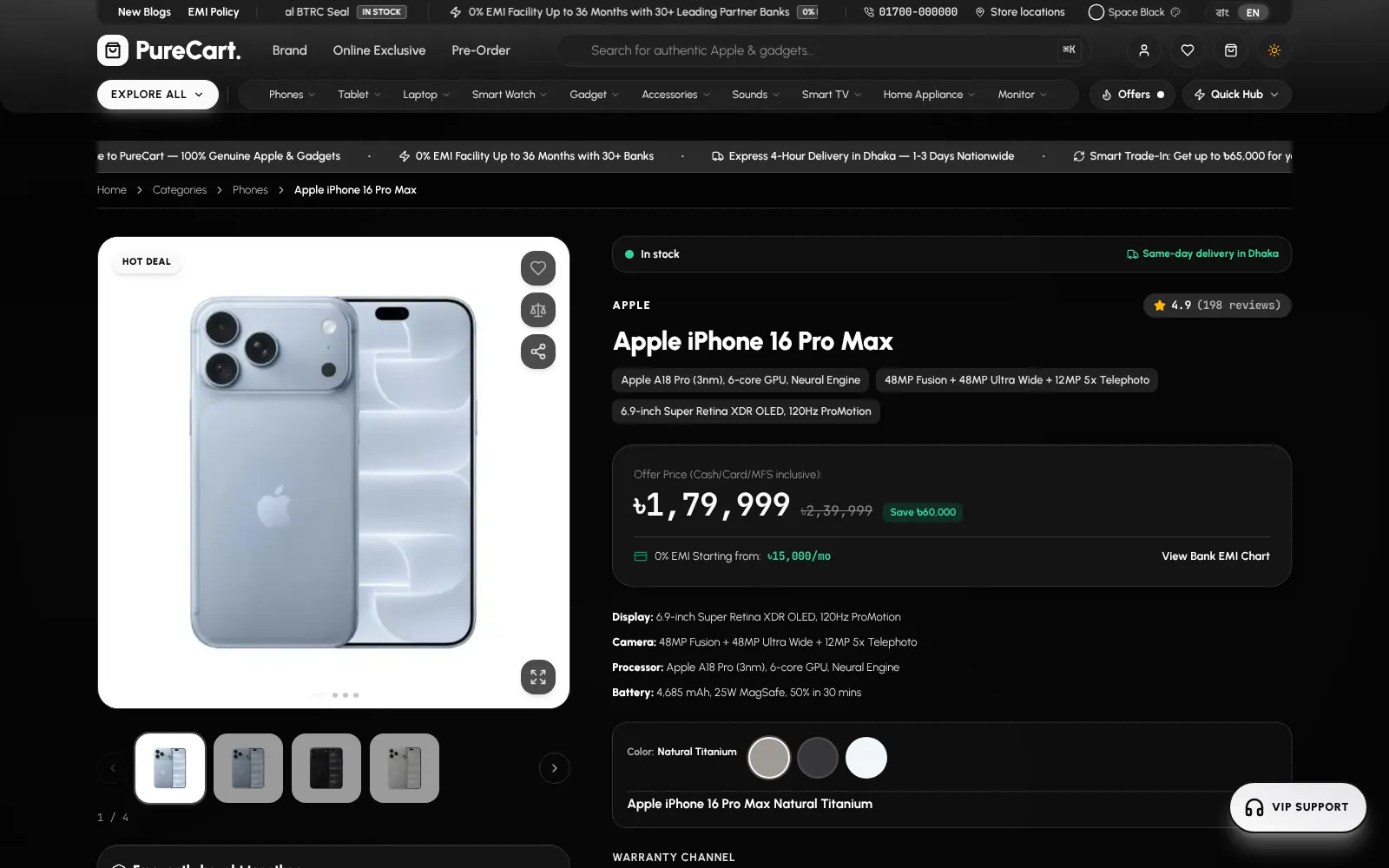The height and width of the screenshot is (868, 1389).
Task: Click the compare scales icon on product image
Action: coord(538,310)
